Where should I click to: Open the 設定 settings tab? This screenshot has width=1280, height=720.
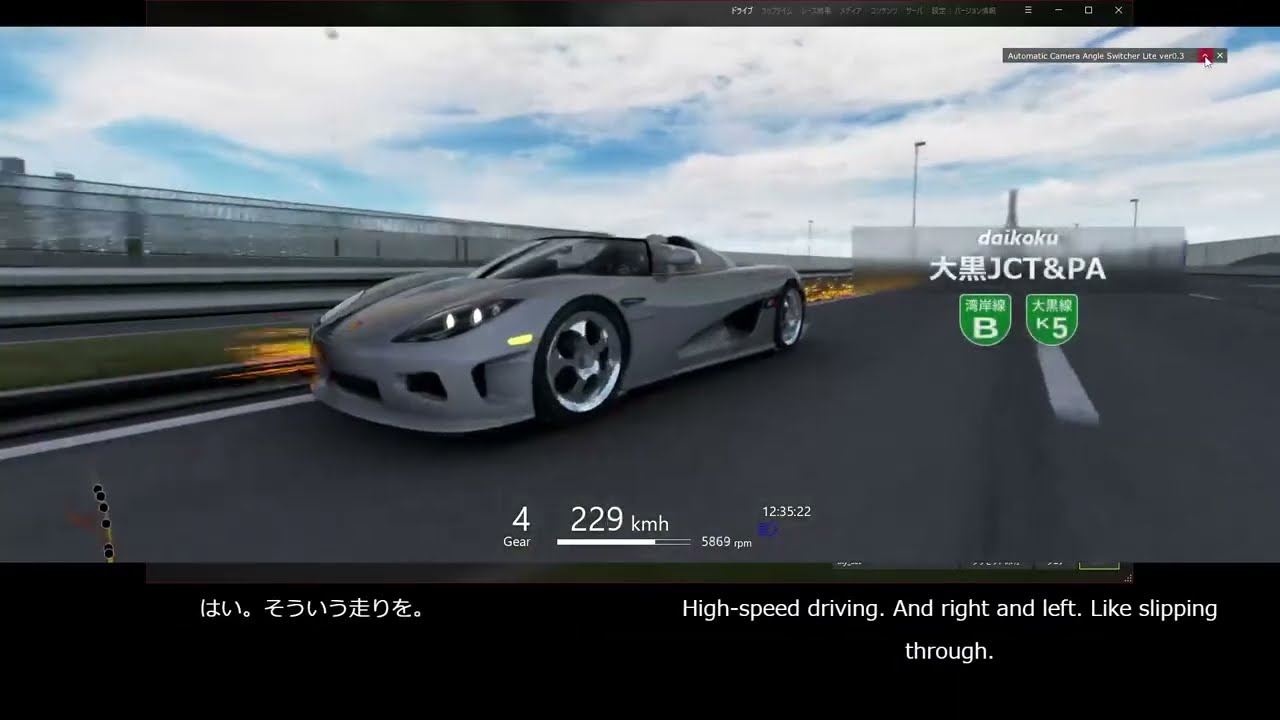(938, 10)
